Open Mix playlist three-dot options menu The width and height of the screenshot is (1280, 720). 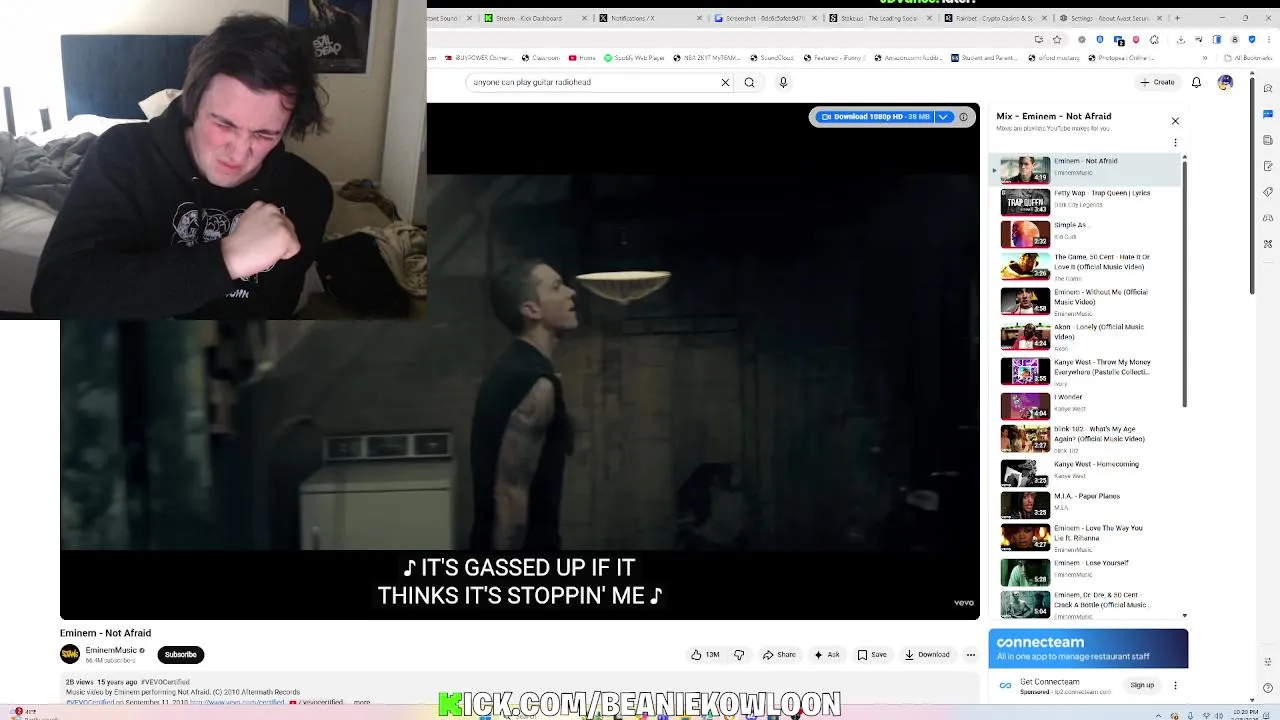[x=1175, y=142]
